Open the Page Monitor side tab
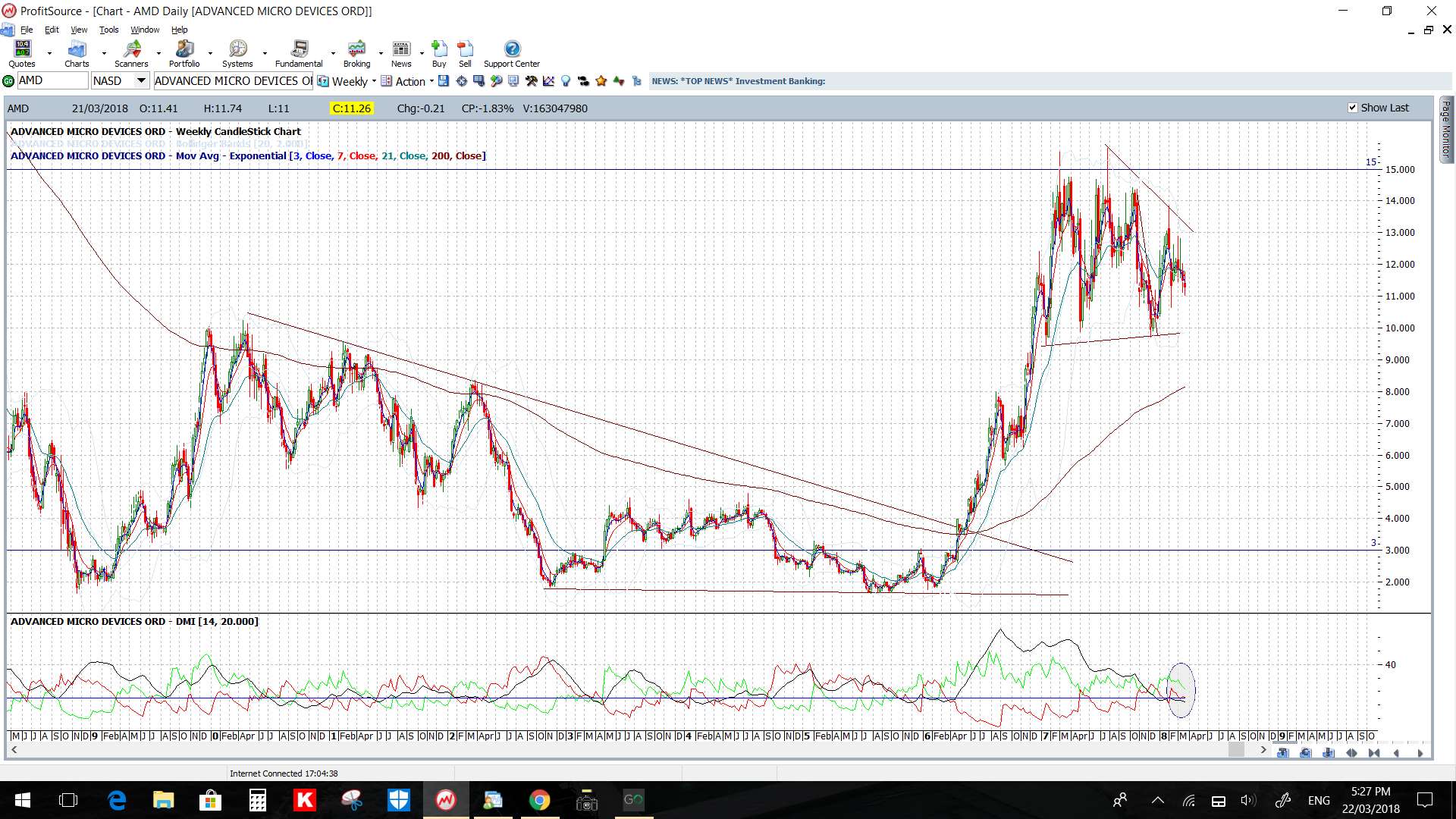Viewport: 1456px width, 819px height. coord(1446,129)
